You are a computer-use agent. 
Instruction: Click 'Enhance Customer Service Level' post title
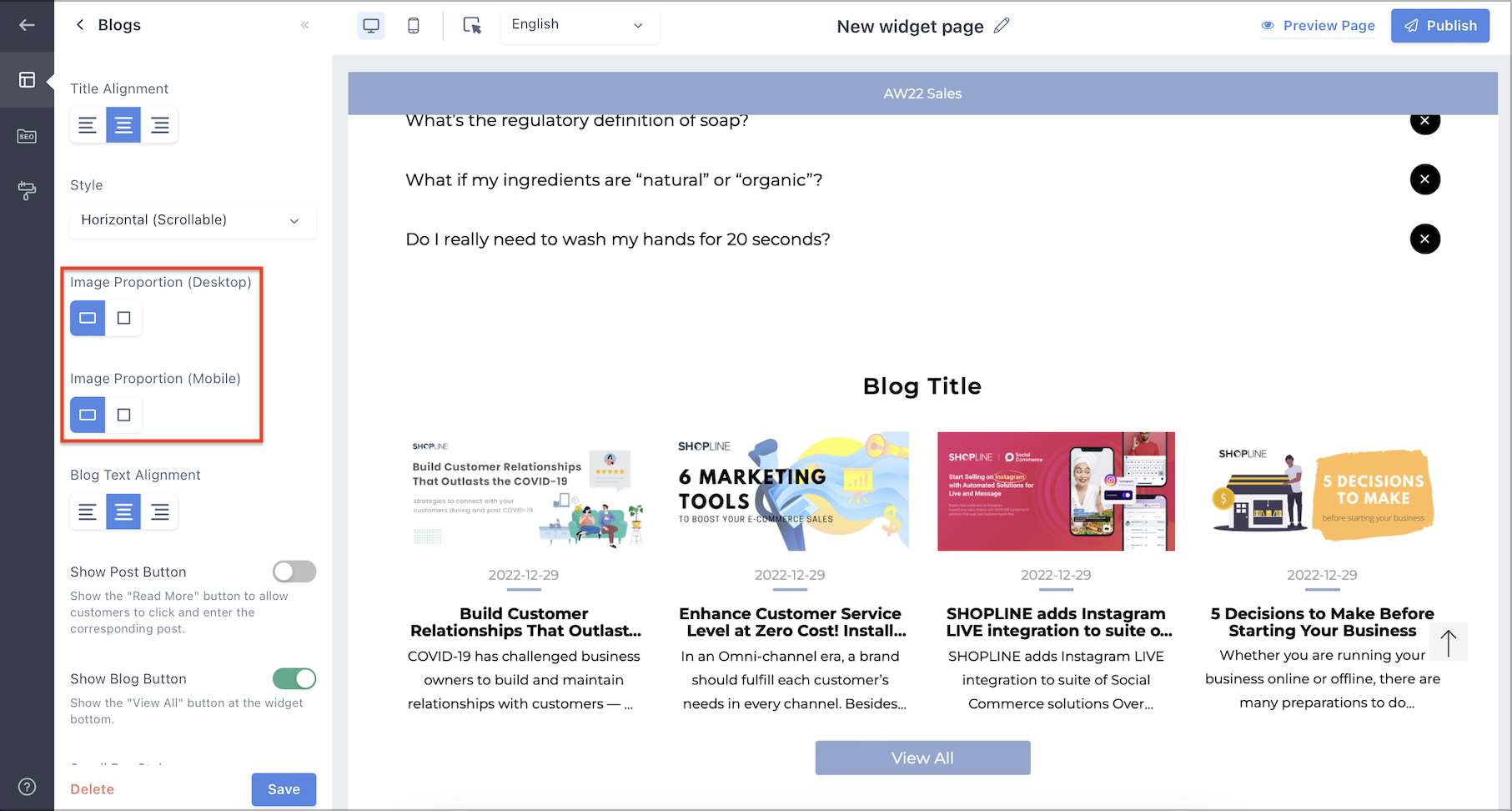click(x=790, y=622)
